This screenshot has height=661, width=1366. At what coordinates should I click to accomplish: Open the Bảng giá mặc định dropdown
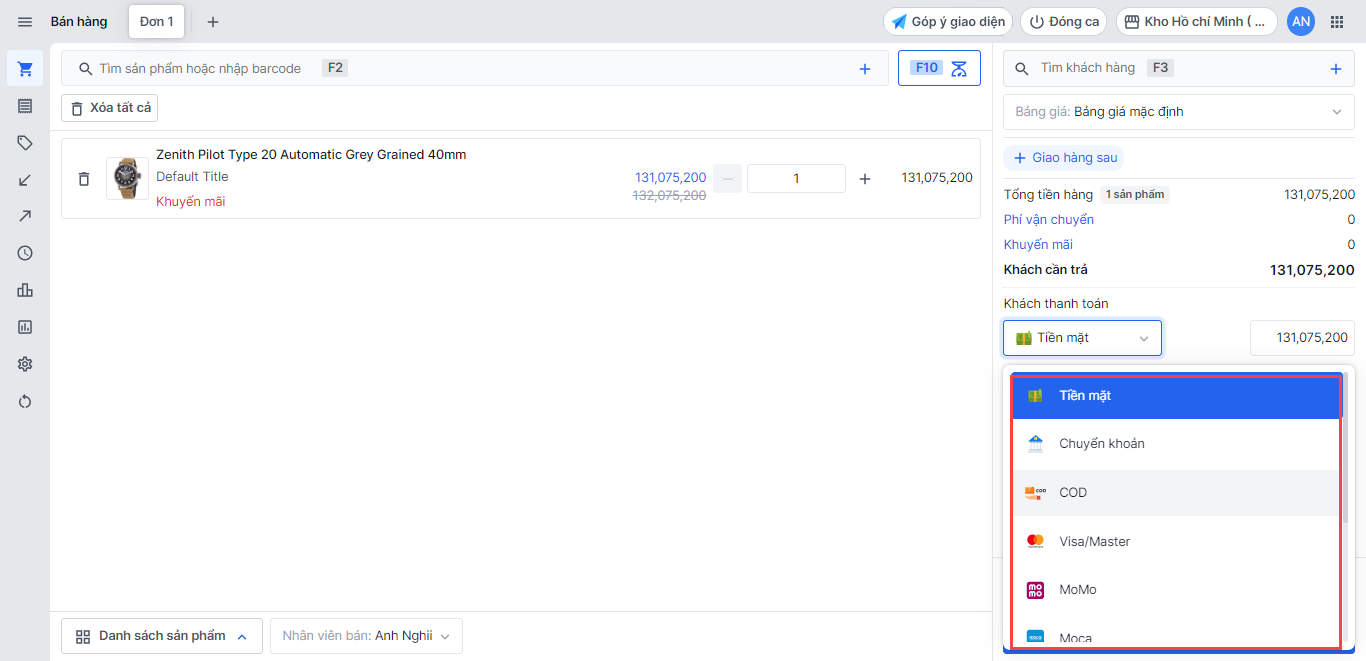[x=1179, y=112]
